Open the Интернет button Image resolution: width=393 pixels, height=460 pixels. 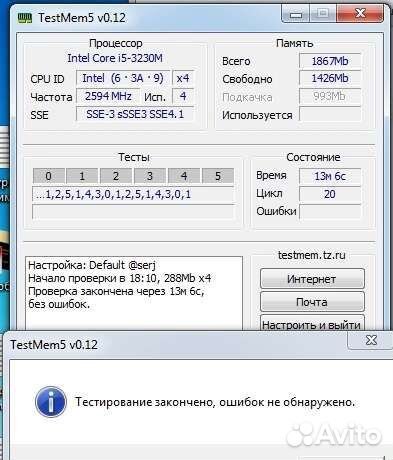click(x=312, y=279)
